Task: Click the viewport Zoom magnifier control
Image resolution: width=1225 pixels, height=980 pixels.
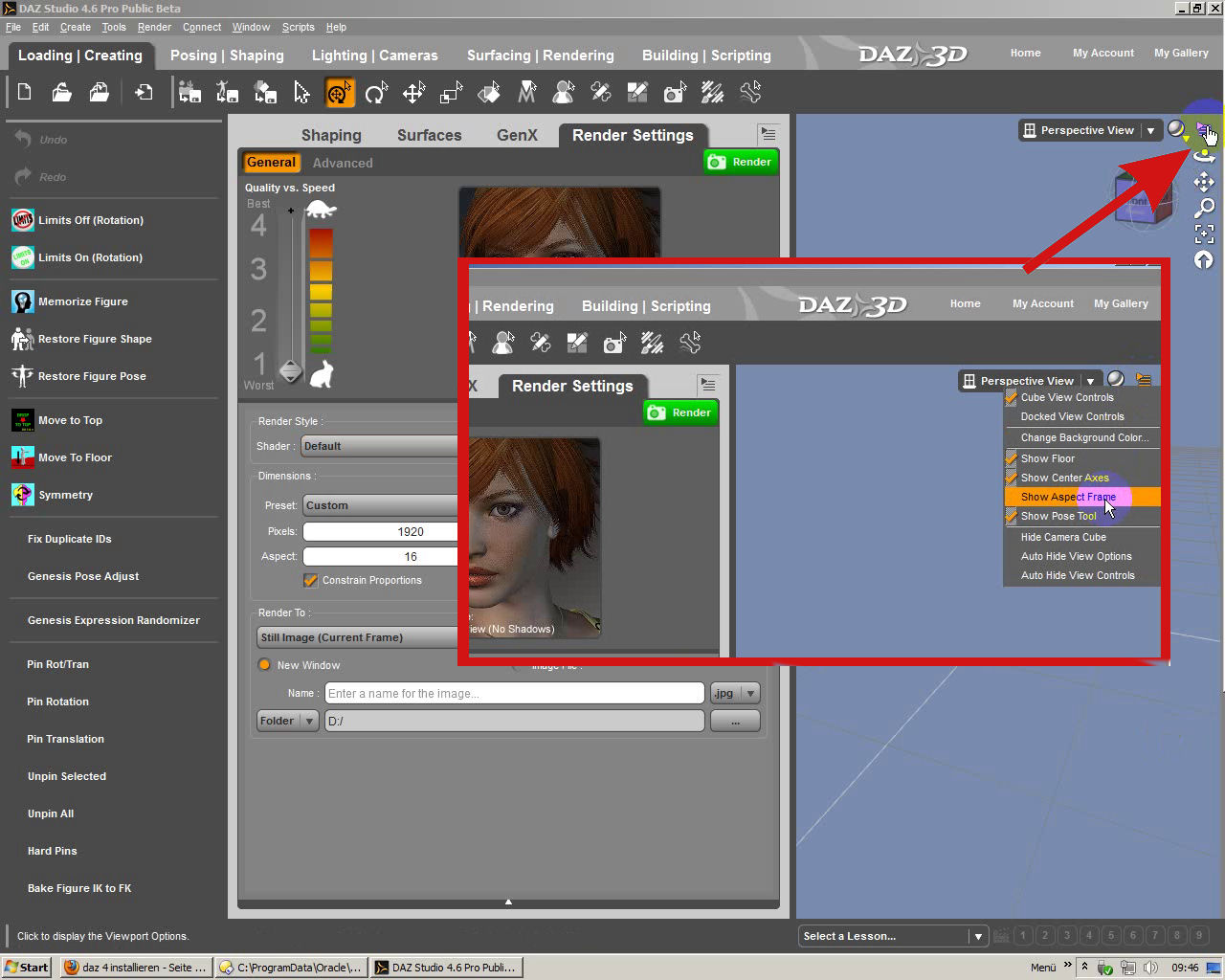Action: (1204, 208)
